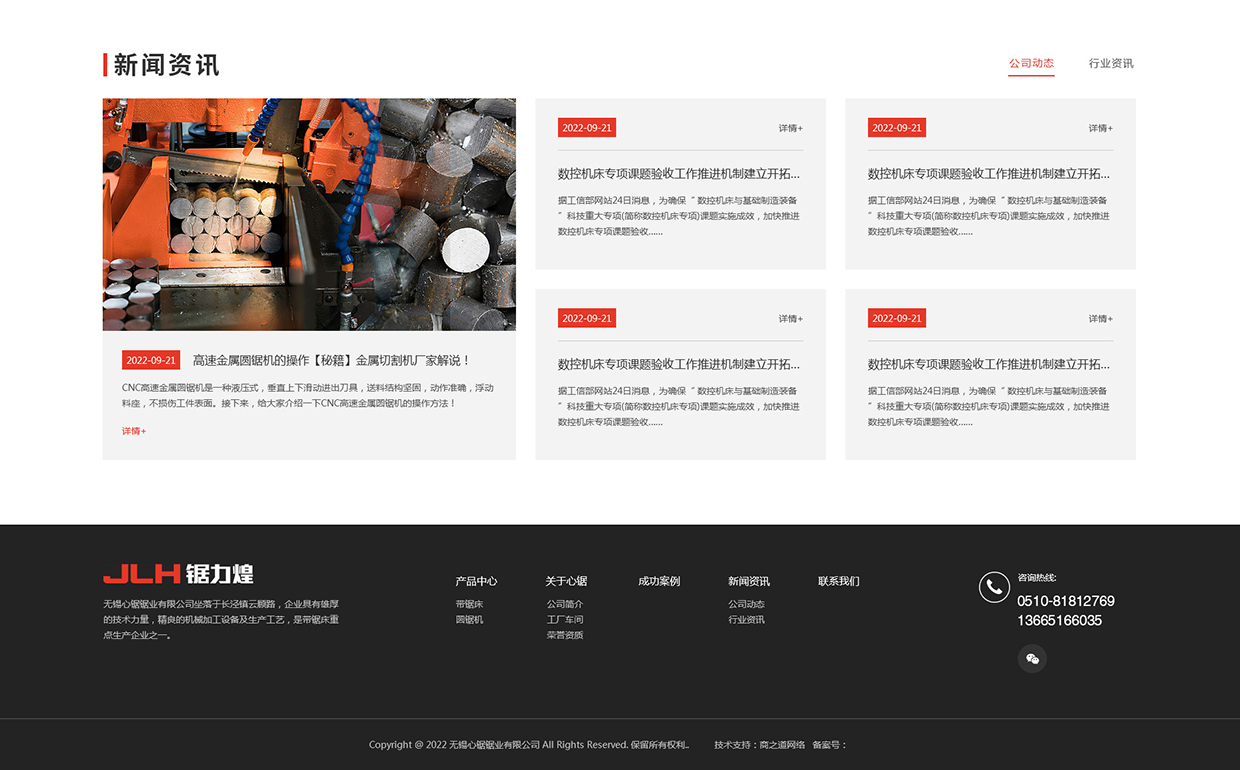The width and height of the screenshot is (1240, 770).
Task: Click 详情+ under the featured article
Action: (x=132, y=430)
